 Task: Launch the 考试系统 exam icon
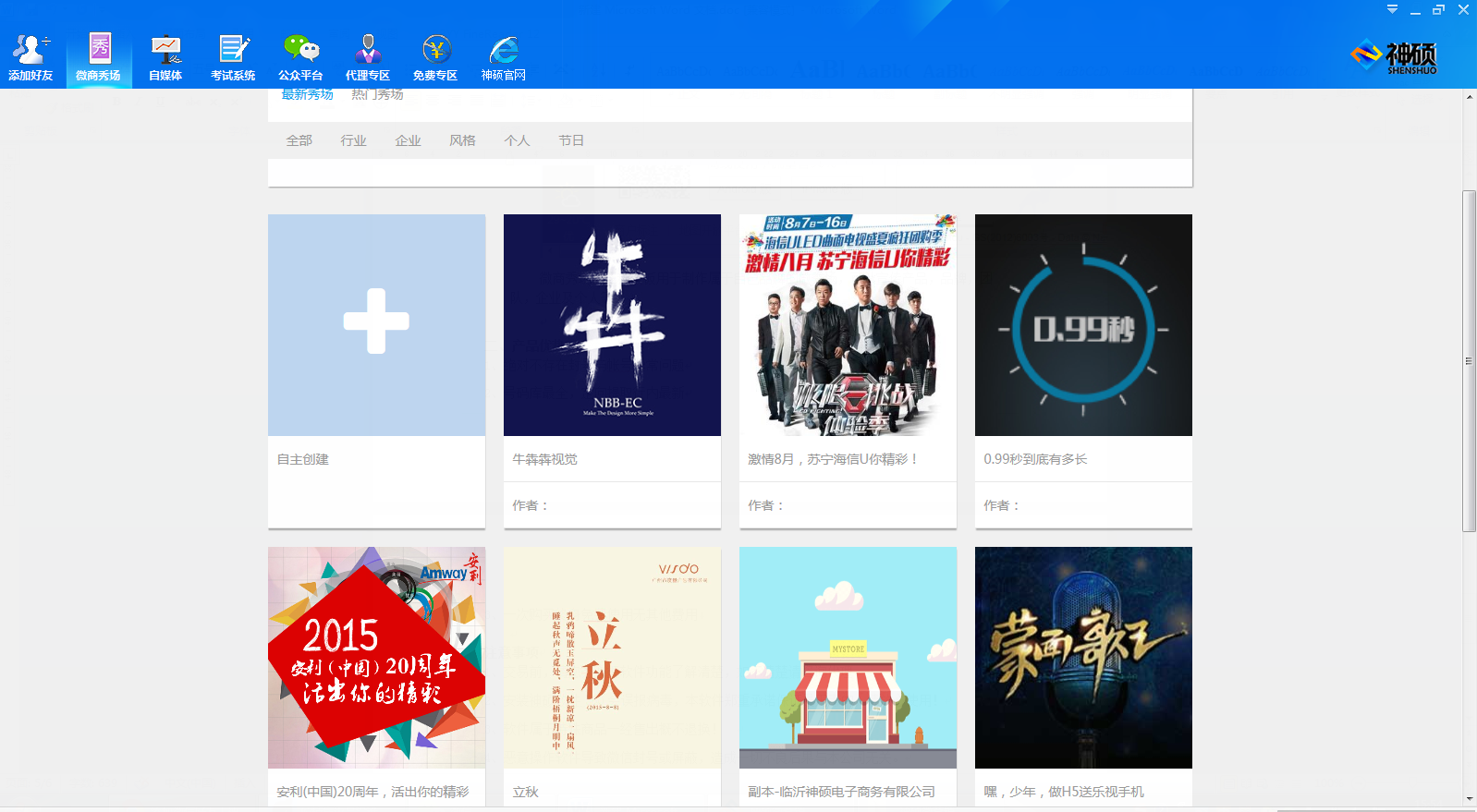(233, 57)
